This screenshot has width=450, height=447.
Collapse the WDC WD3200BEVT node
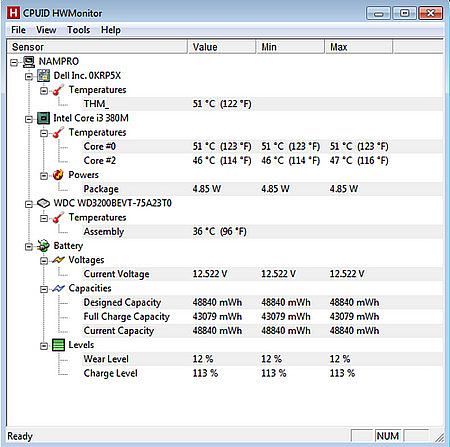point(29,204)
